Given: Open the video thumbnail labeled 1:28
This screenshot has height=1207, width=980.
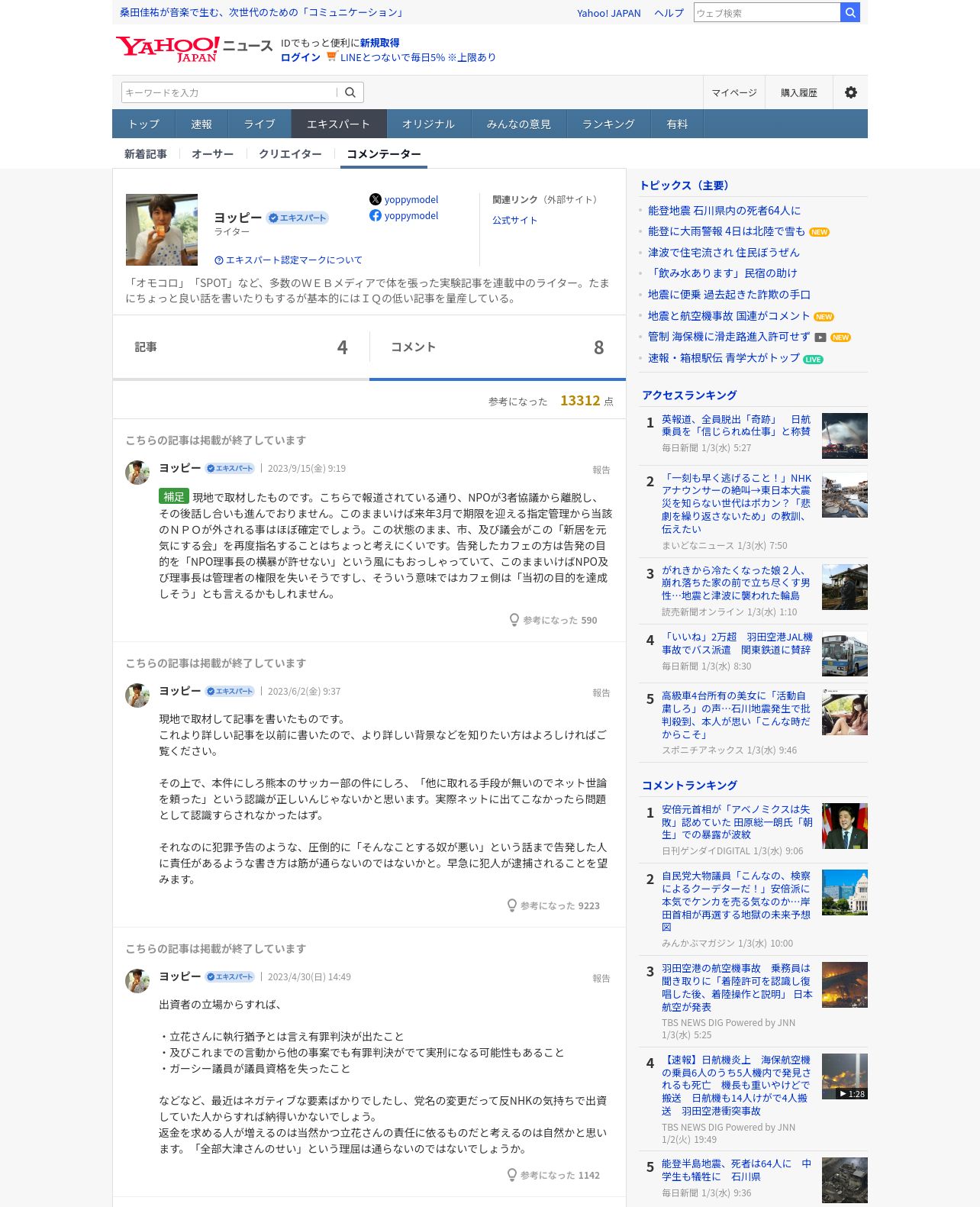Looking at the screenshot, I should [845, 1076].
